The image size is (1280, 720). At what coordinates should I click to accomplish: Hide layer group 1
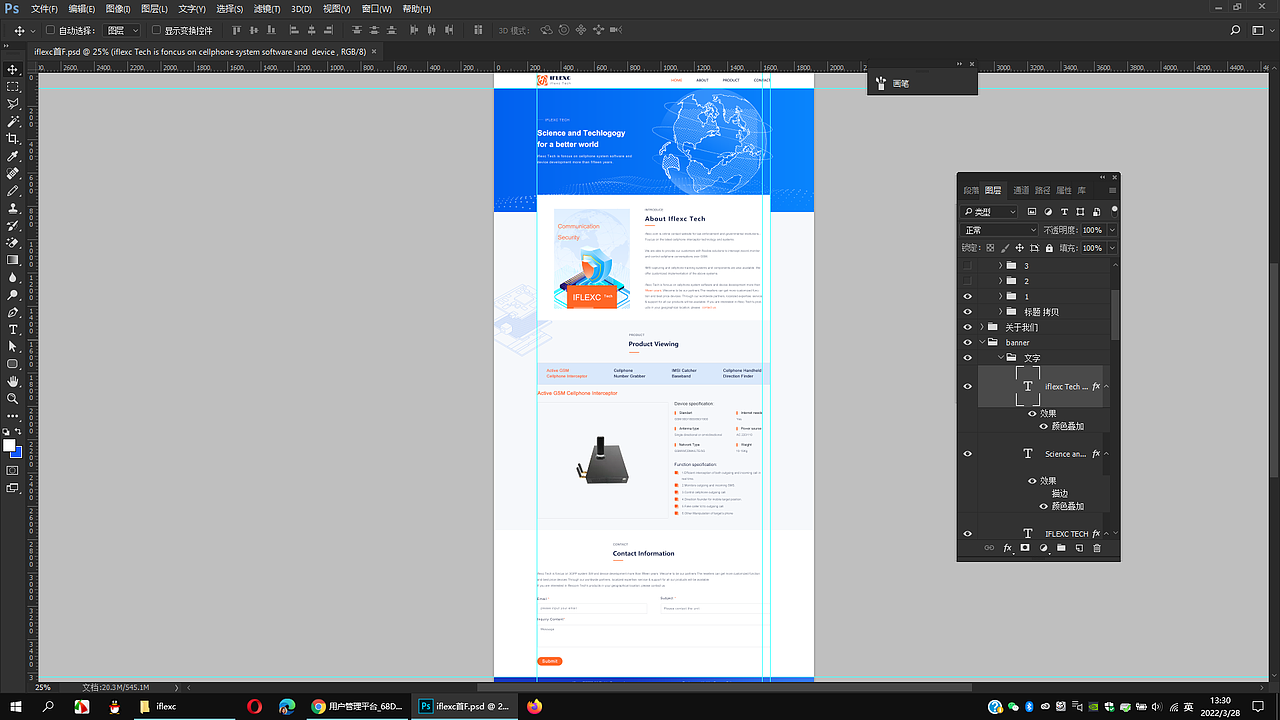[967, 297]
